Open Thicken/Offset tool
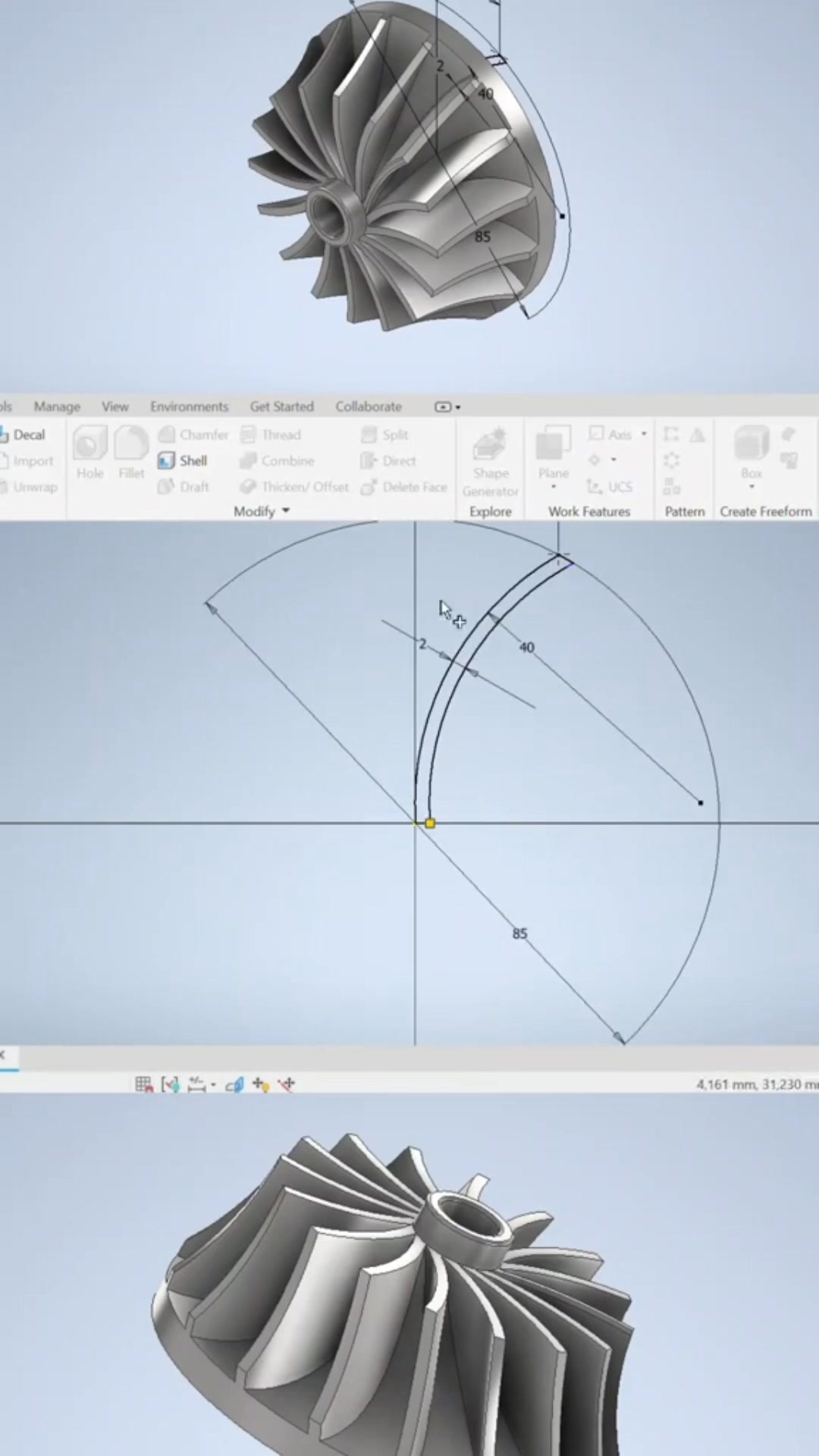Screen dimensions: 819x1456 pyautogui.click(x=294, y=486)
